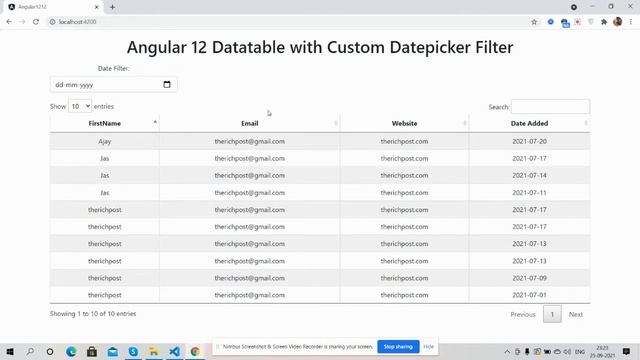Open the Windows Start menu

click(x=10, y=351)
